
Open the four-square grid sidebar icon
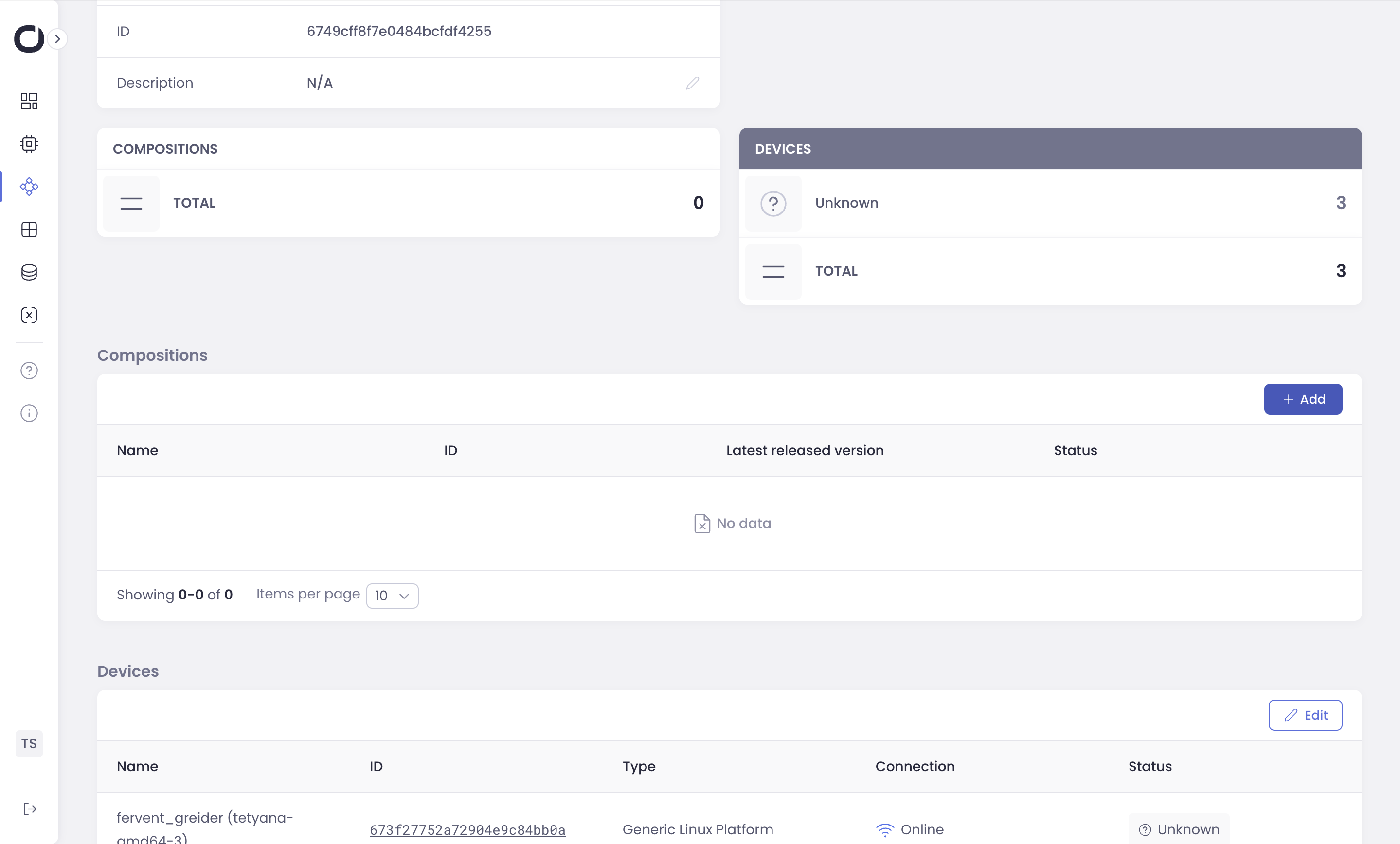point(29,229)
